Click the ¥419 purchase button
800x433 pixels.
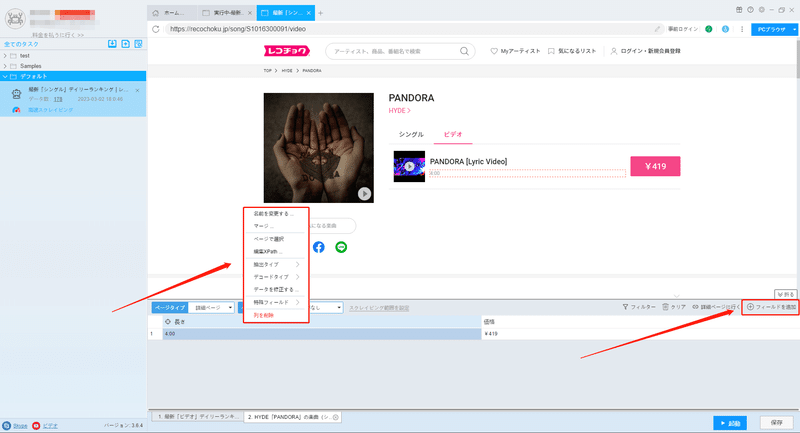(655, 166)
